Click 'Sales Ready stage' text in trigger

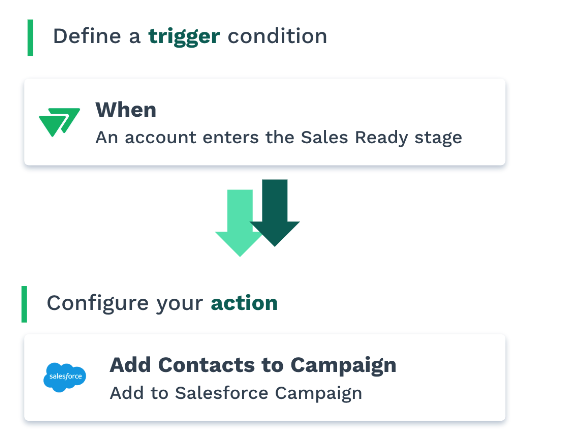pos(381,138)
